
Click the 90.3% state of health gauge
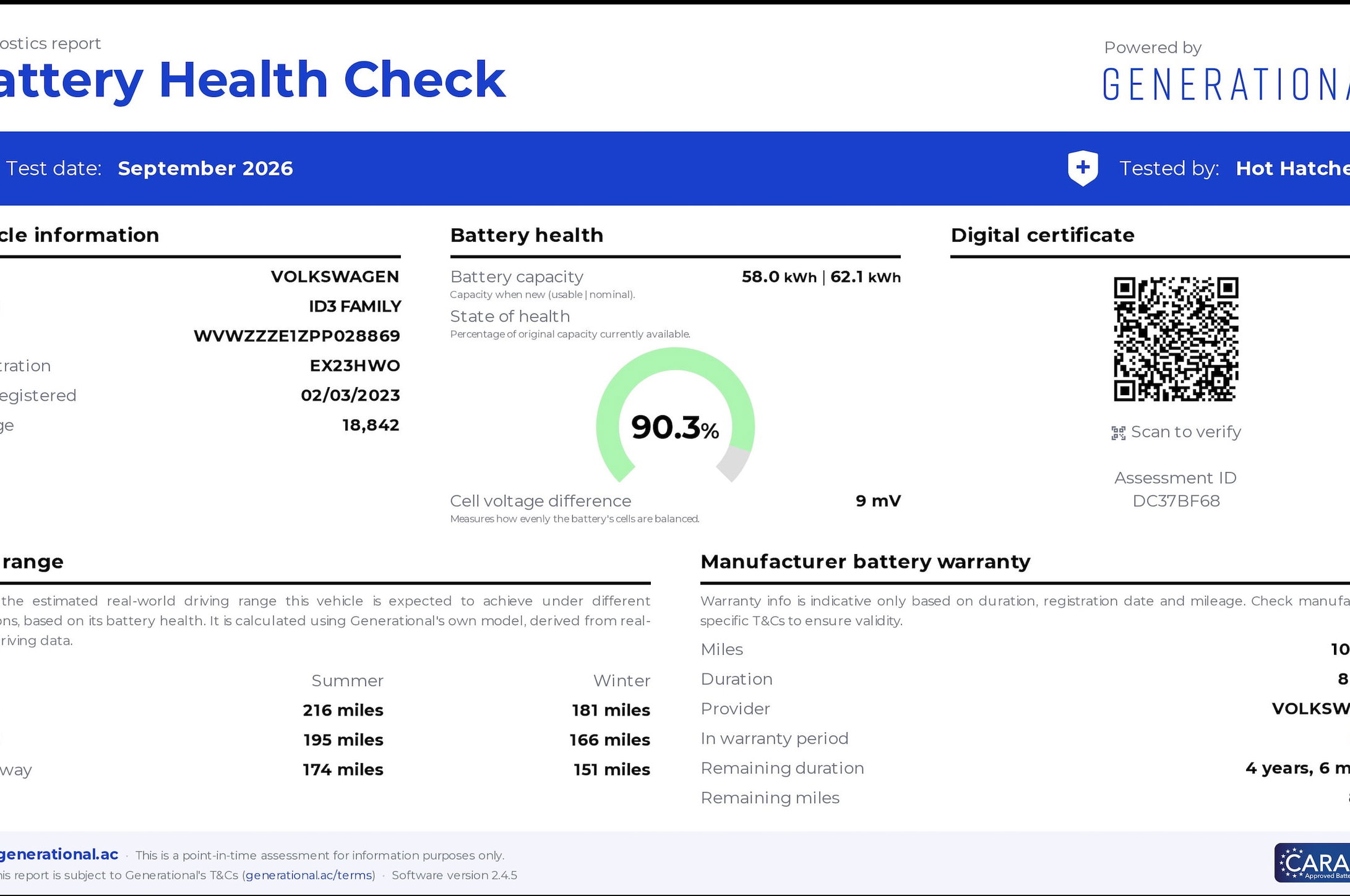[x=675, y=415]
